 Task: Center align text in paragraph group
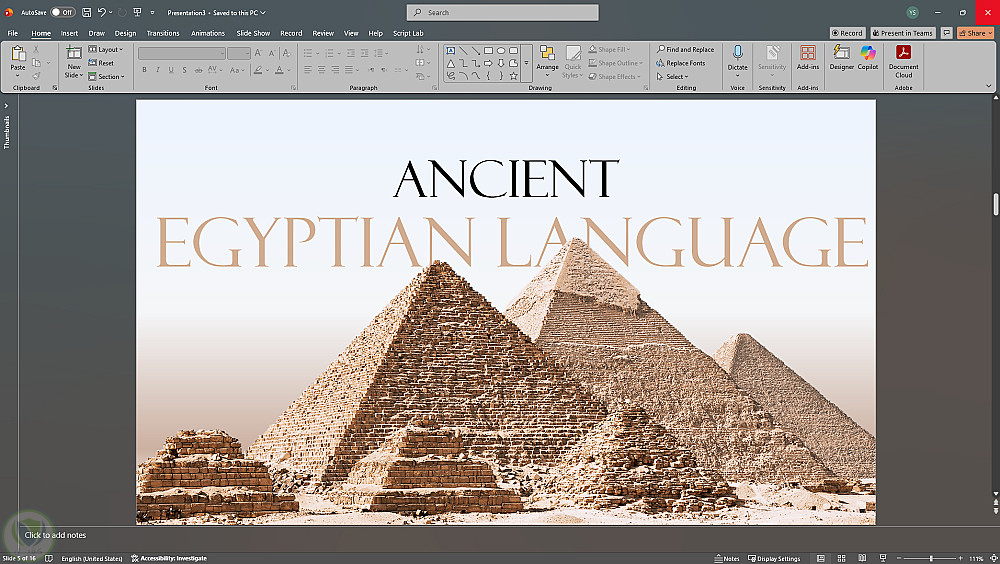coord(321,70)
